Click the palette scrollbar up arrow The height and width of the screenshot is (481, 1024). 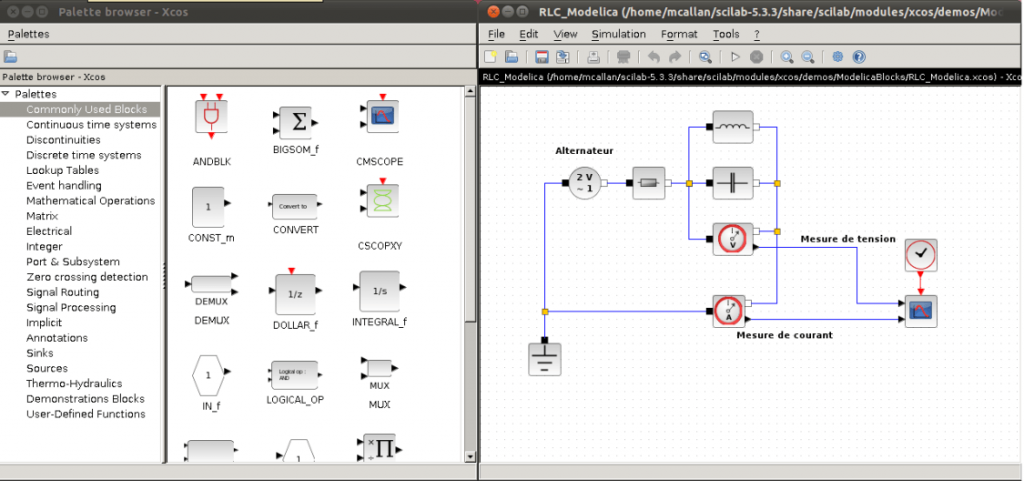click(470, 91)
